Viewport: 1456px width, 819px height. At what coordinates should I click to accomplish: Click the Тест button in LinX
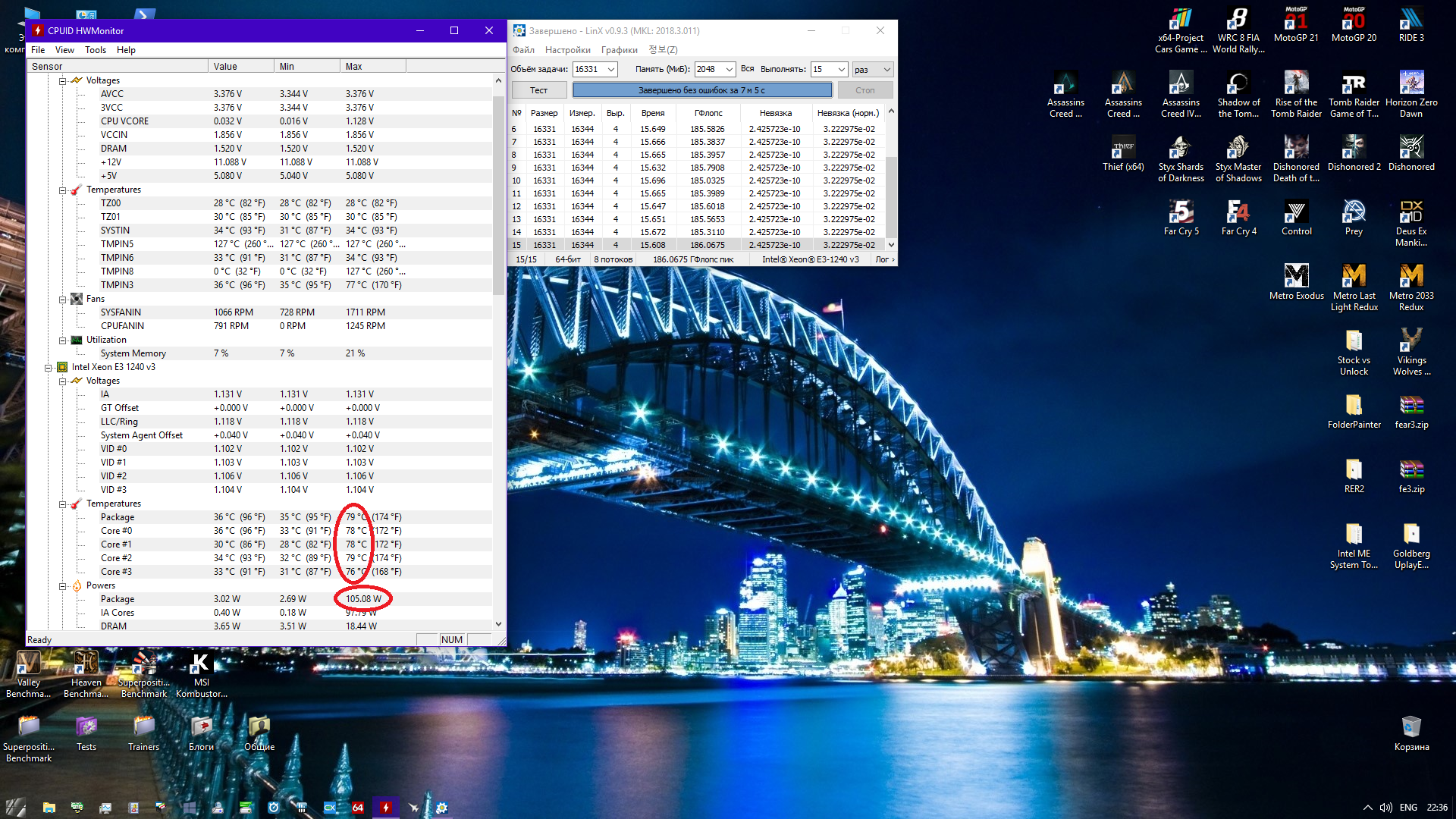[x=538, y=90]
